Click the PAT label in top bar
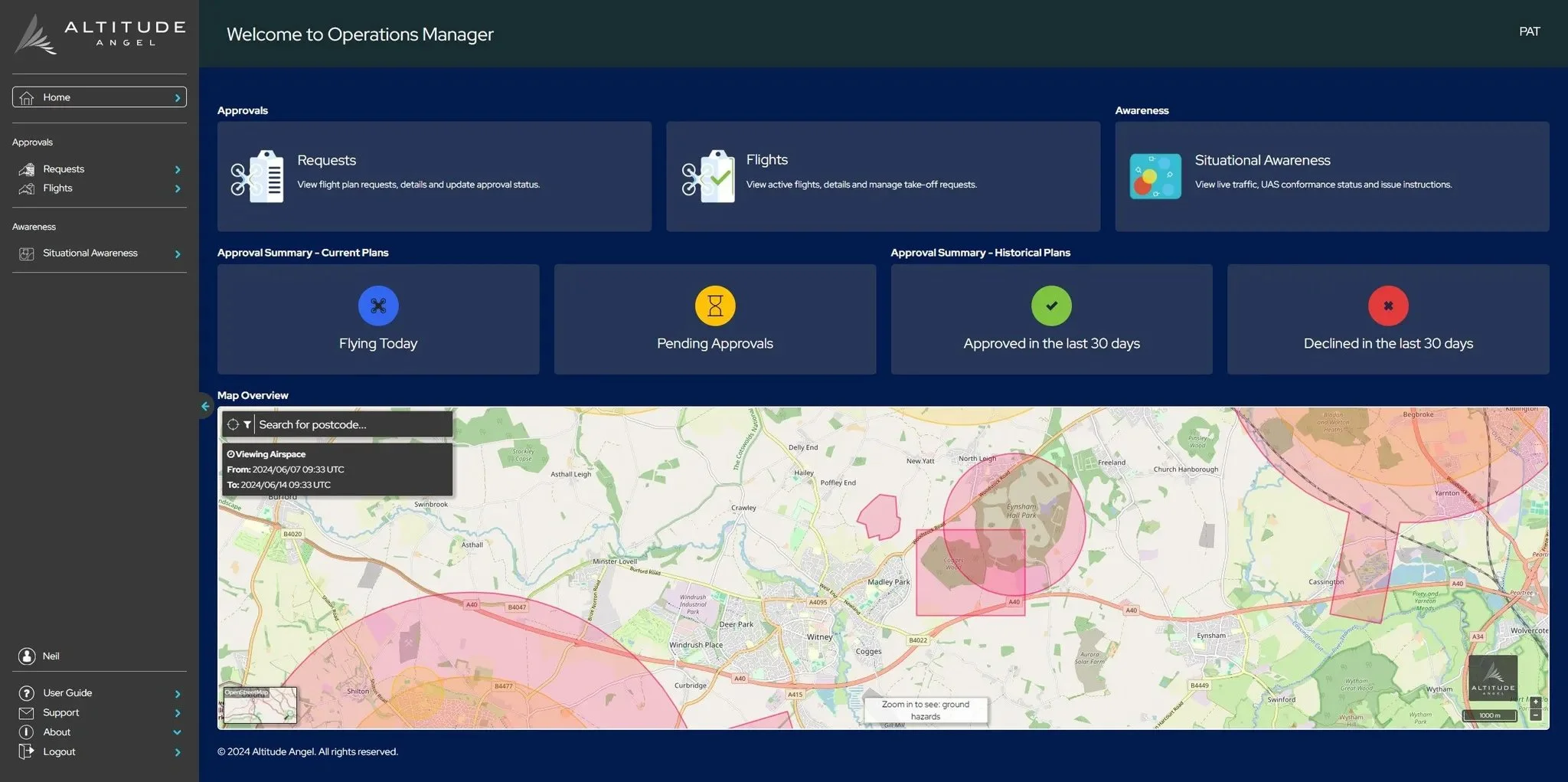Image resolution: width=1568 pixels, height=782 pixels. 1529,31
